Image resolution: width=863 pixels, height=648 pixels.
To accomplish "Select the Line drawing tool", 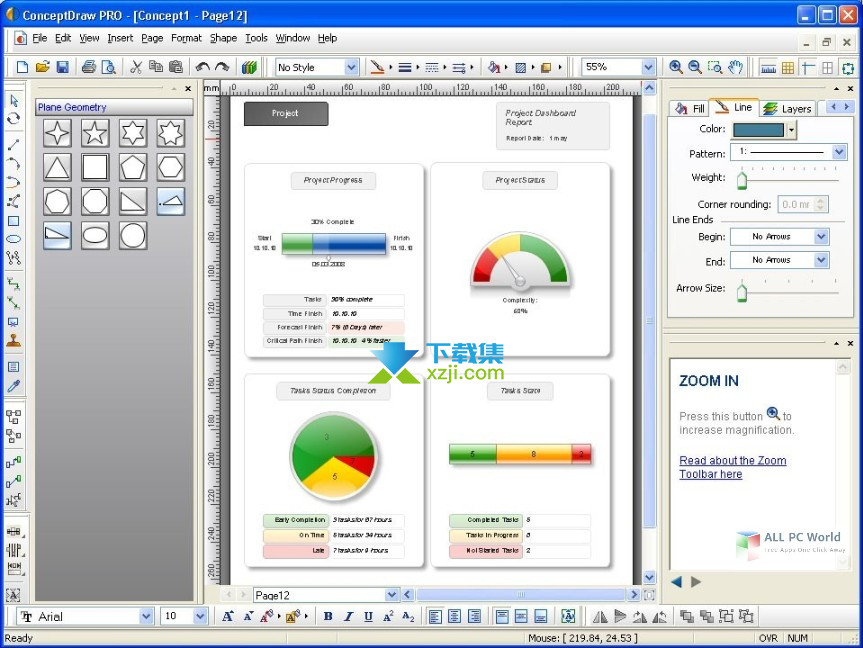I will tap(14, 145).
